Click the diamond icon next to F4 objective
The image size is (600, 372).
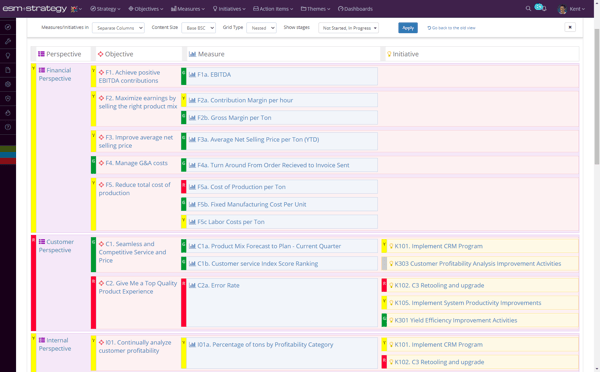(101, 163)
